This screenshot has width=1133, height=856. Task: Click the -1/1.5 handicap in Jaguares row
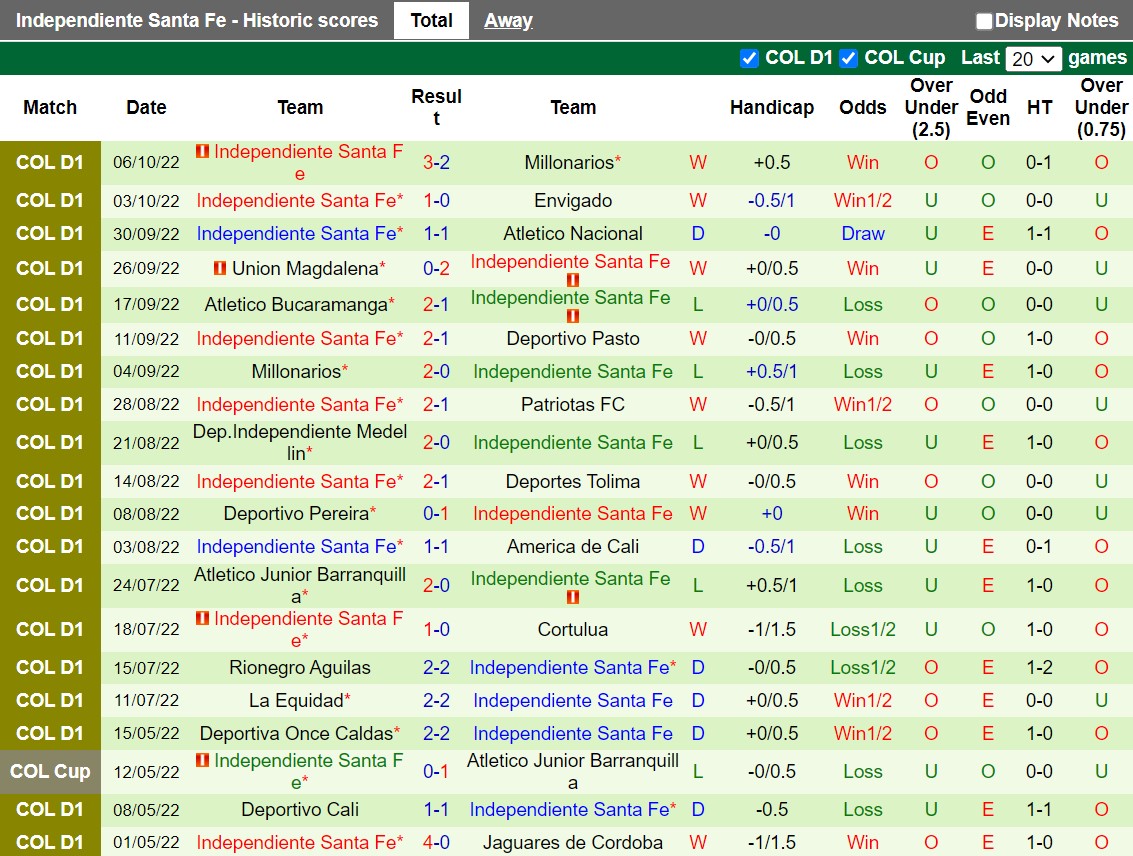(772, 842)
